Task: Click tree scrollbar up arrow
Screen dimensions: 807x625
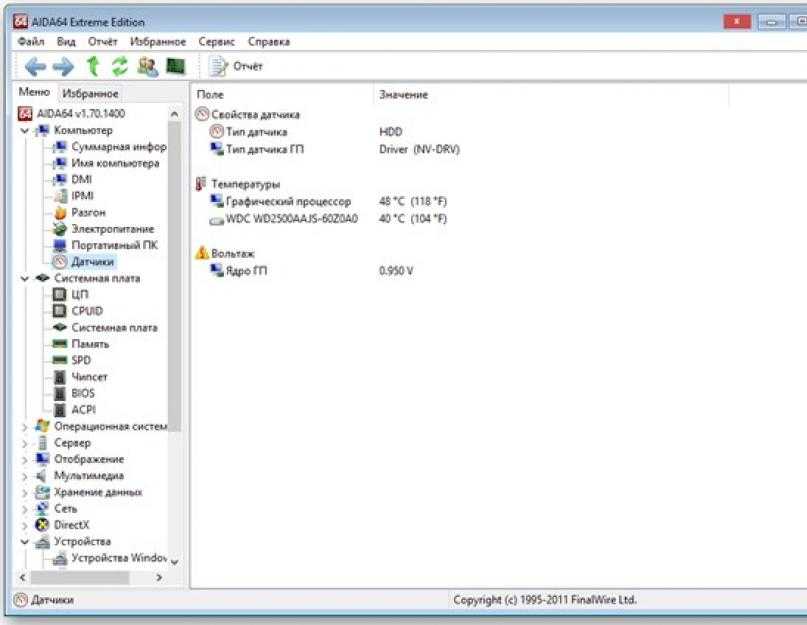Action: (174, 114)
